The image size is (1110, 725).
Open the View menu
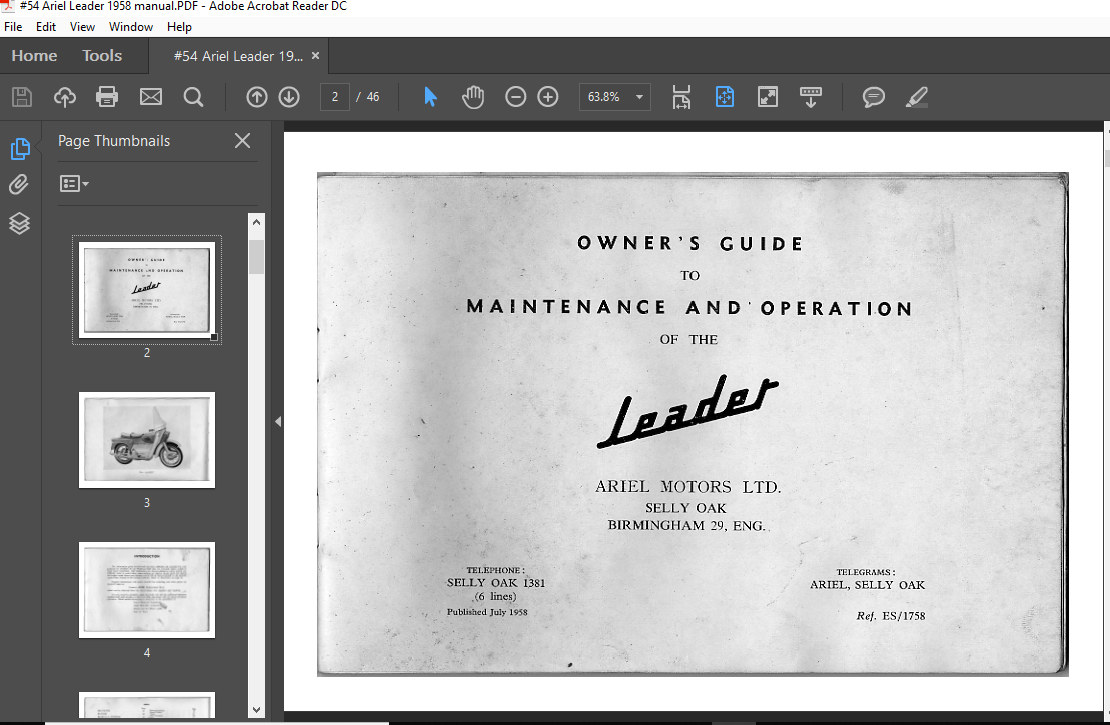[x=82, y=27]
